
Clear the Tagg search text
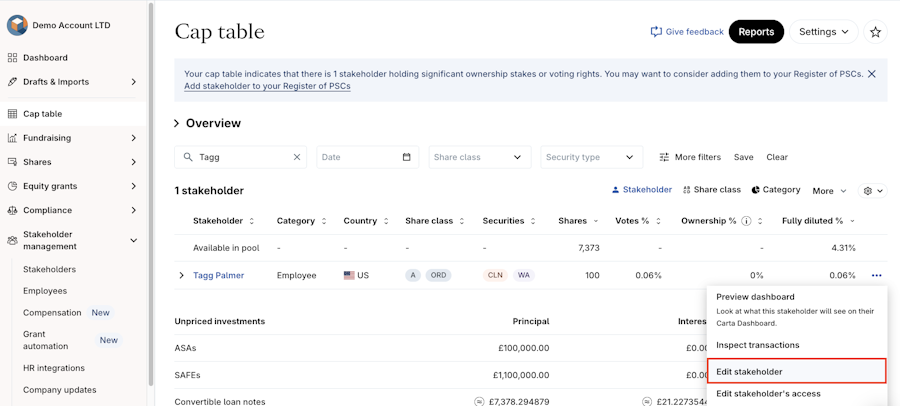tap(297, 157)
